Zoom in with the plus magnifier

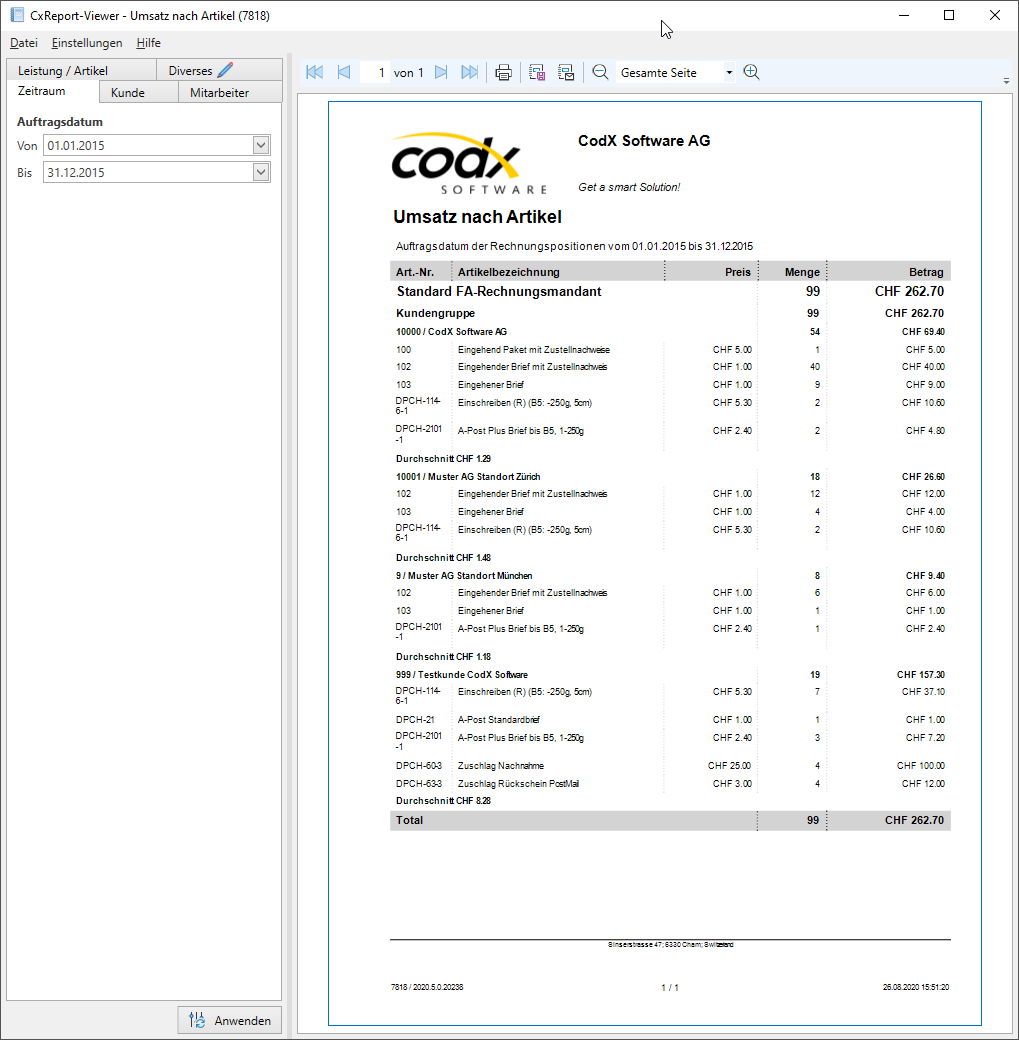(x=752, y=72)
